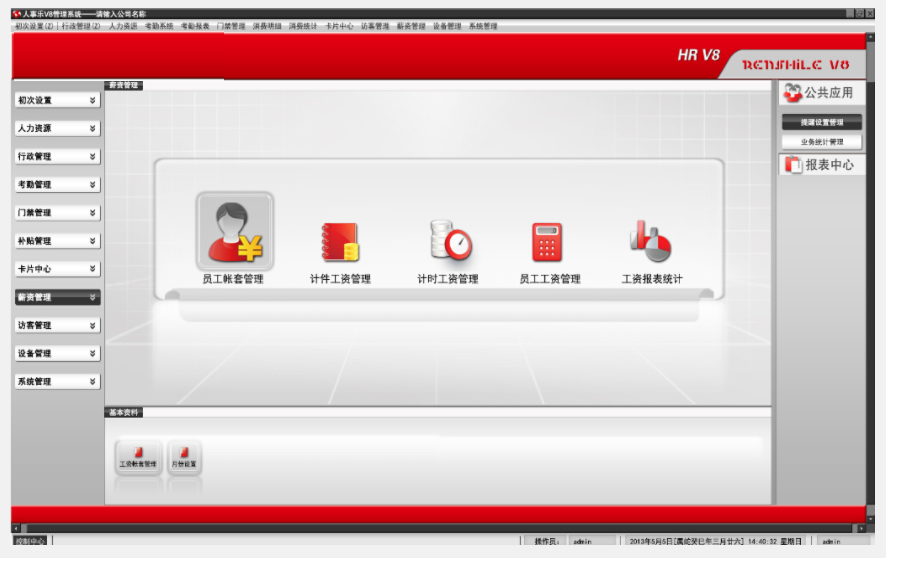Screen dimensions: 897x562
Task: Open 工资报表统计 chart icon
Action: 651,241
